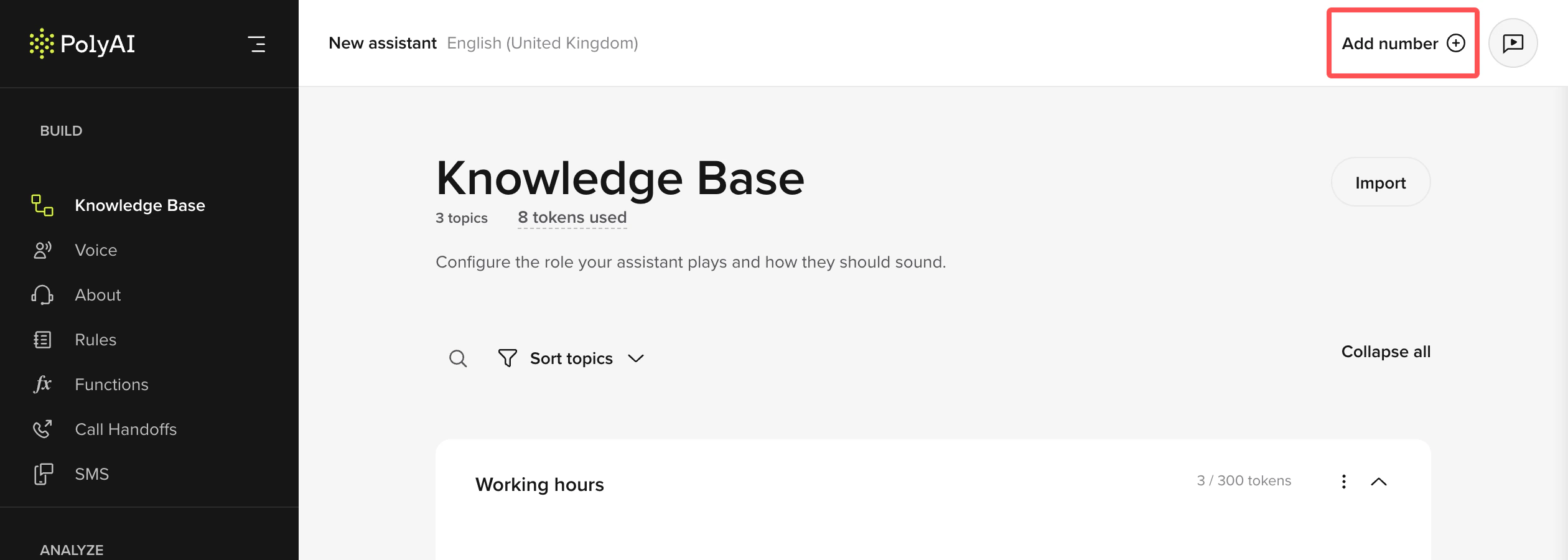Viewport: 1568px width, 560px height.
Task: Collapse the sidebar with the hamburger icon
Action: point(256,44)
